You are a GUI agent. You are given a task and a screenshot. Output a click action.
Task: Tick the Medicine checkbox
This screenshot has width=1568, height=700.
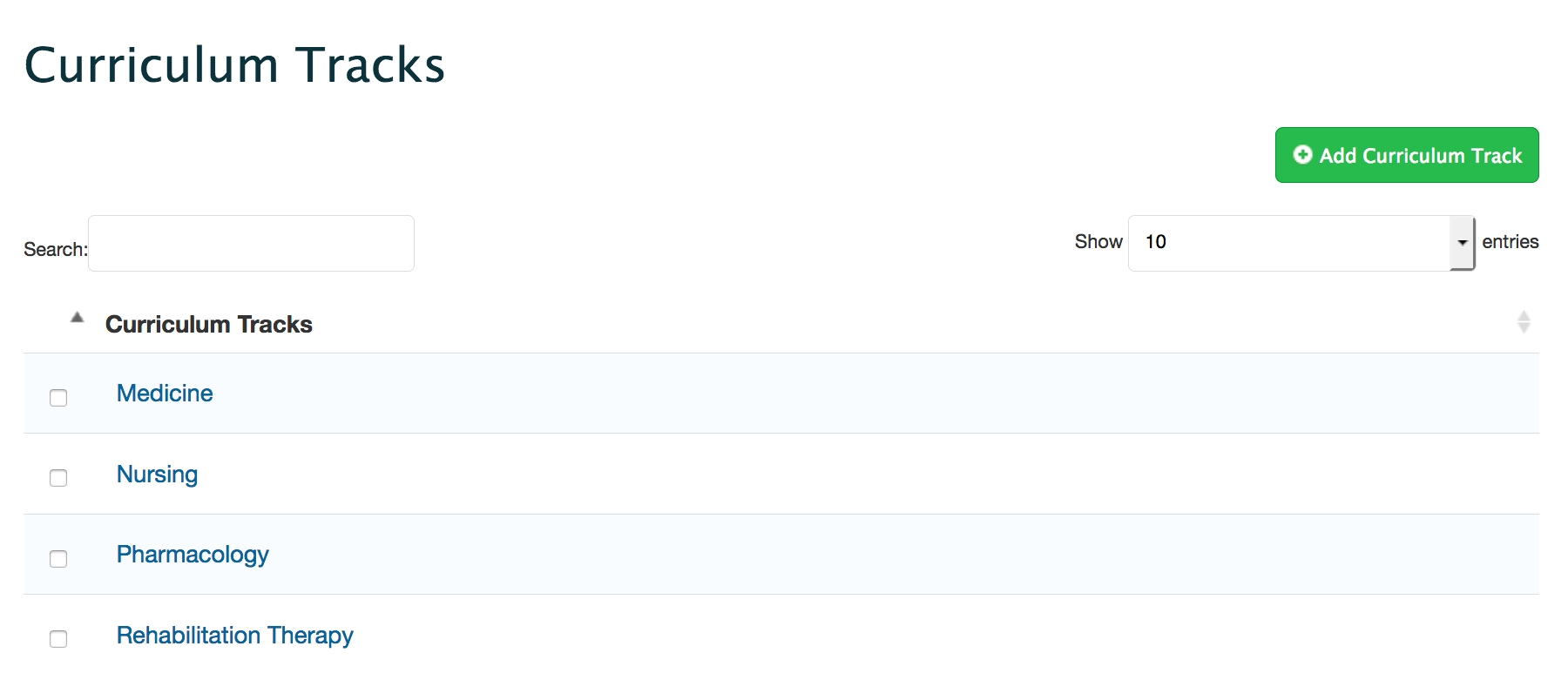pos(58,398)
